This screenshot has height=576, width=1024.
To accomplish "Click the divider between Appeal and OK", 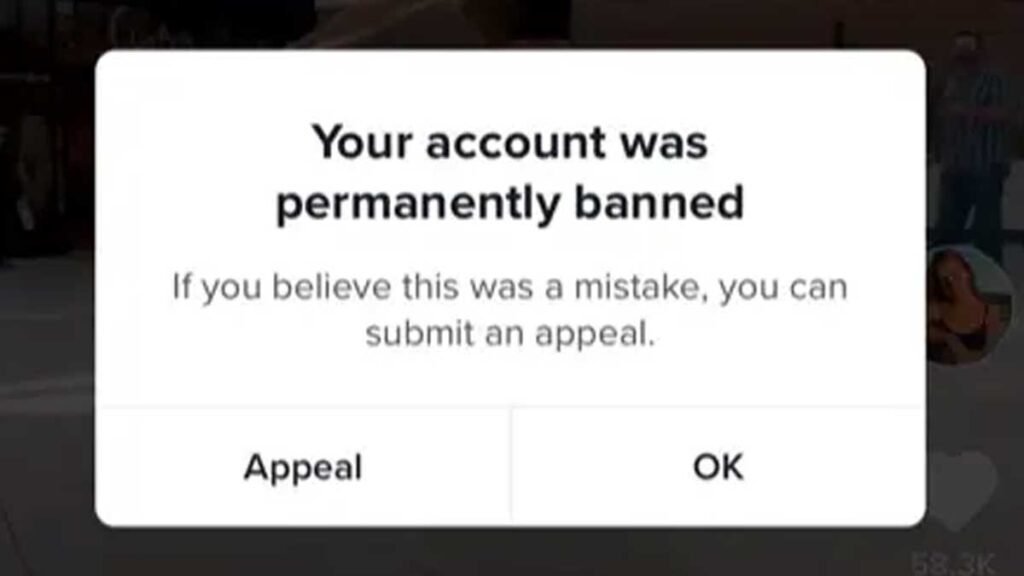I will point(511,467).
